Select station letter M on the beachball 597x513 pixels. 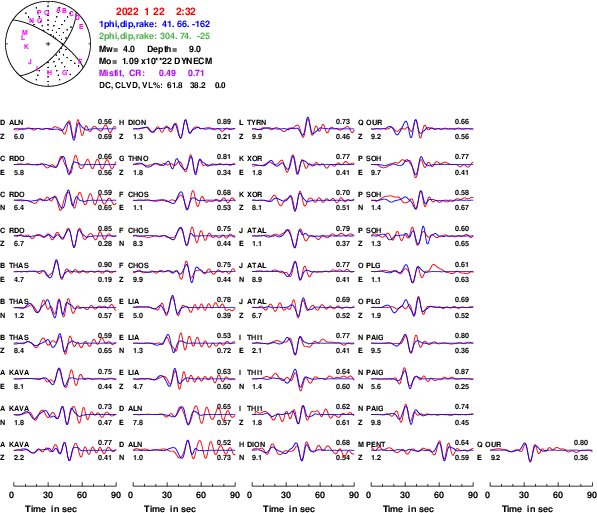[25, 33]
